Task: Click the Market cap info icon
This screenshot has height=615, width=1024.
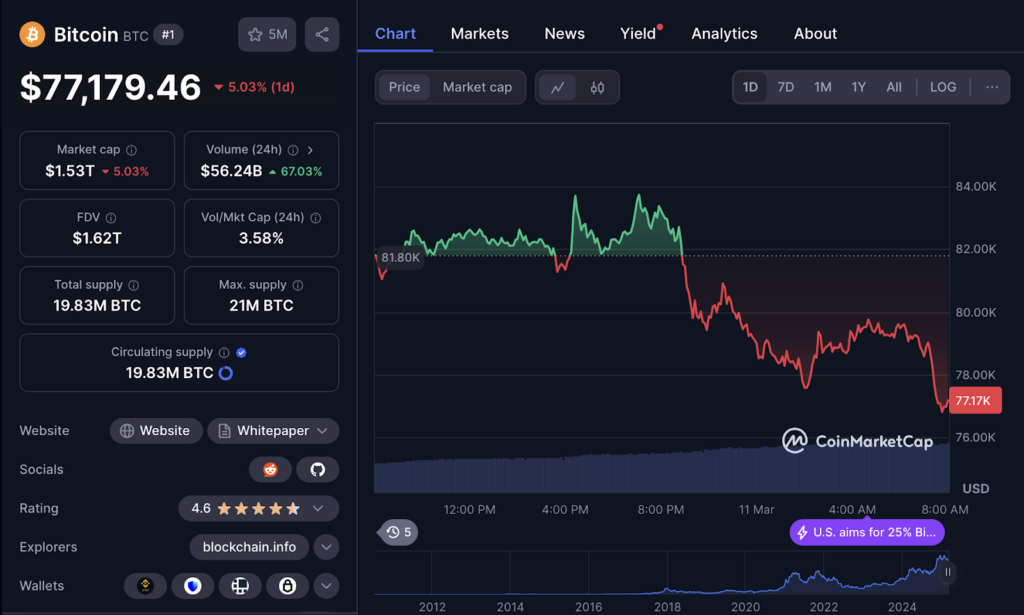Action: tap(132, 150)
